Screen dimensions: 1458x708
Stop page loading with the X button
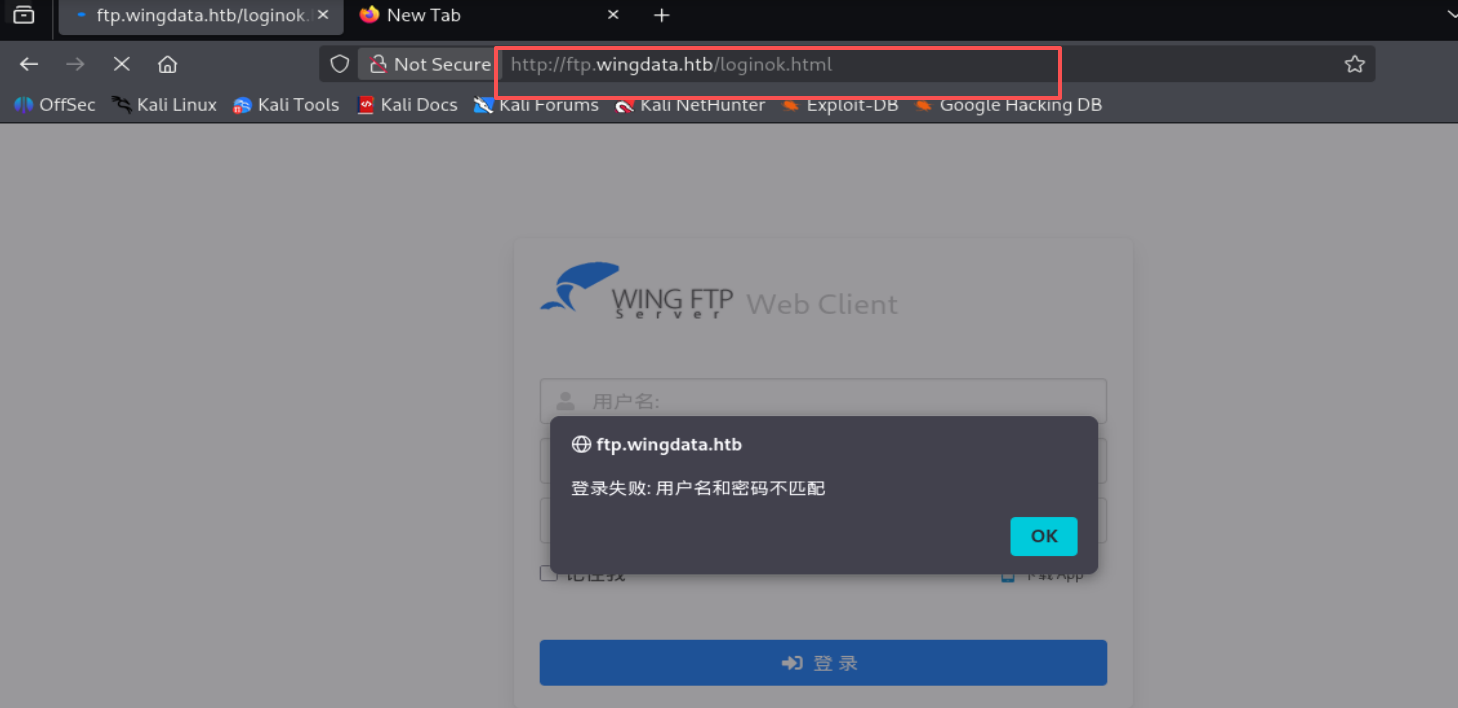click(122, 64)
